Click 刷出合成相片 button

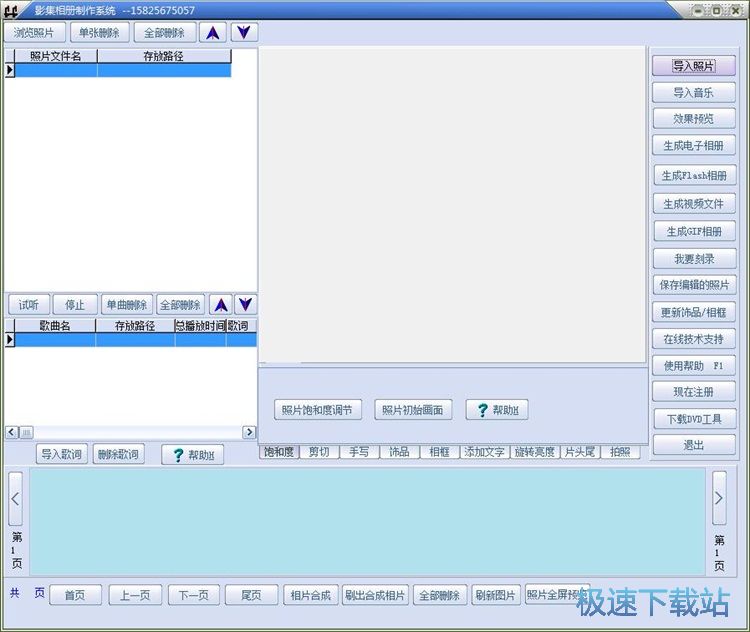click(x=375, y=595)
